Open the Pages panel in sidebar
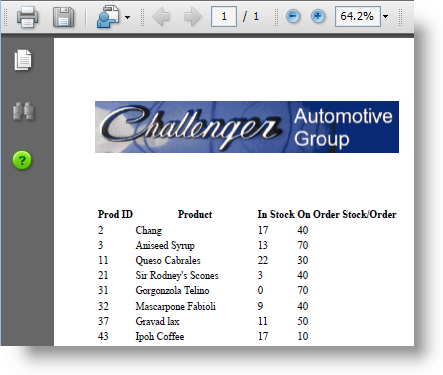Screen dimensions: 443x375 coord(23,60)
